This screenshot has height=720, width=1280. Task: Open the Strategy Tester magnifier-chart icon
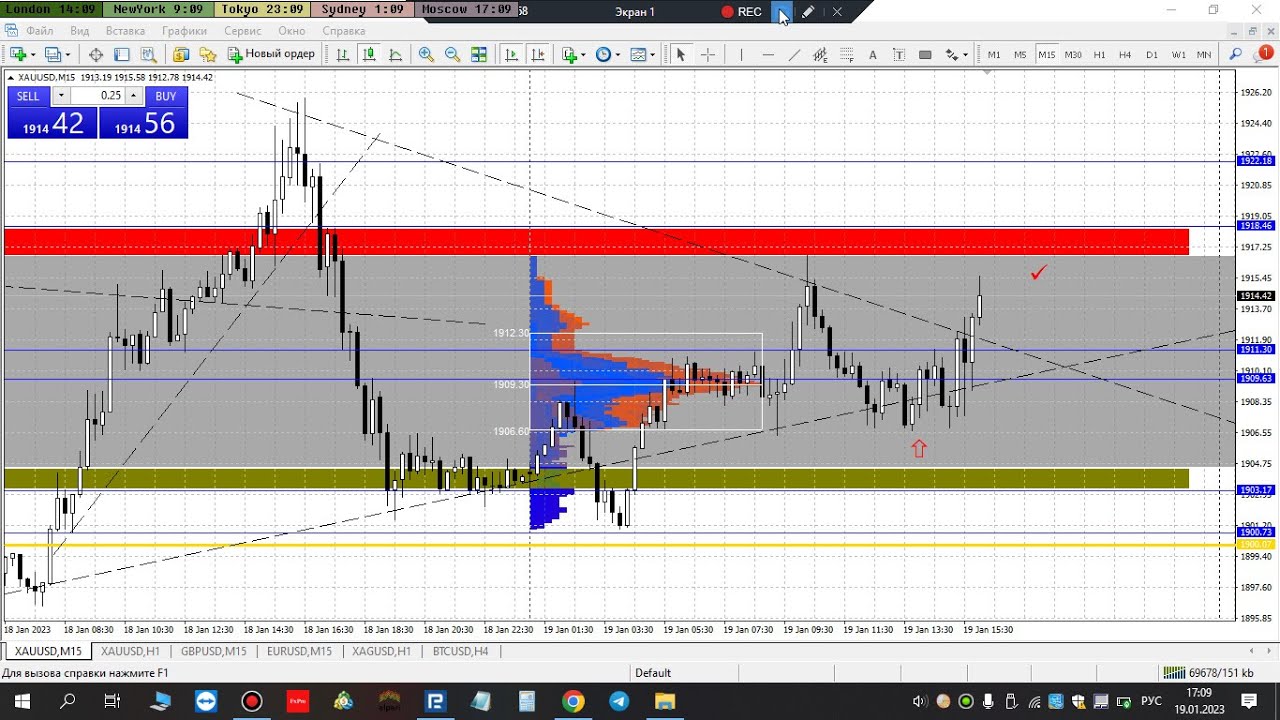coord(148,54)
